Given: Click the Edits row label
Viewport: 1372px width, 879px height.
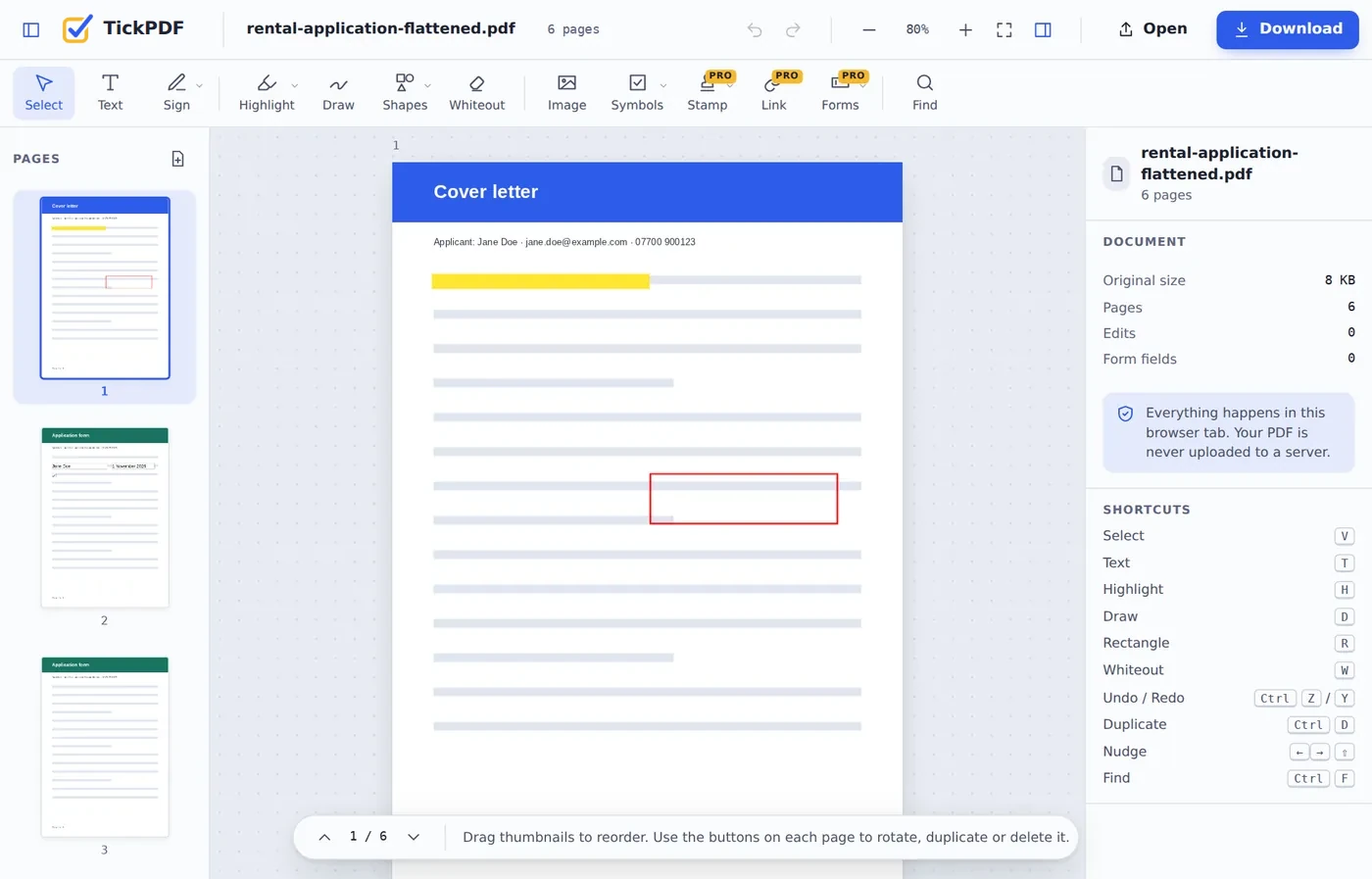Looking at the screenshot, I should pyautogui.click(x=1119, y=333).
